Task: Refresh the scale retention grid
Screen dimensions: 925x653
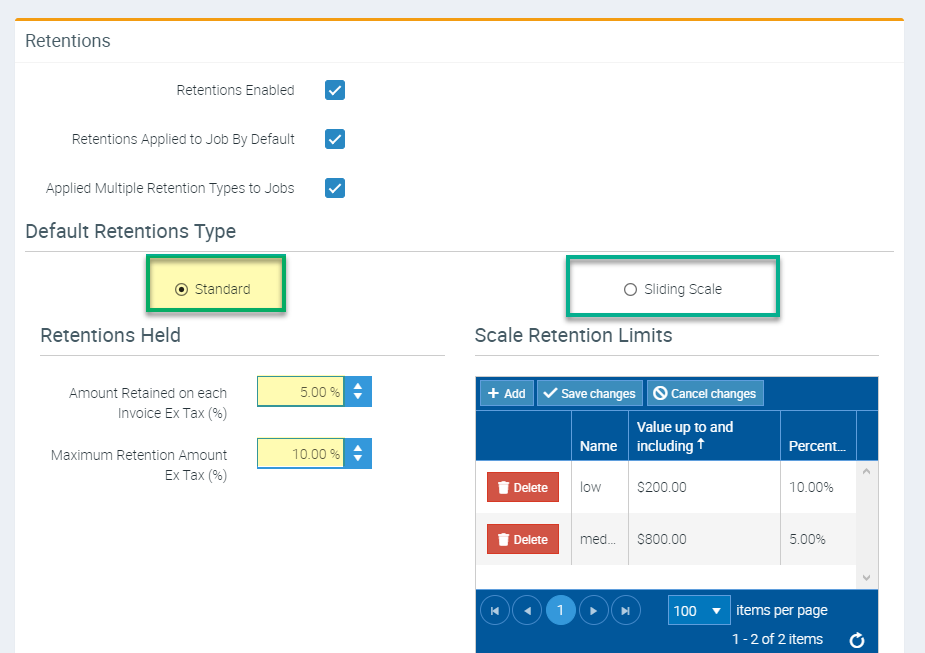Action: pyautogui.click(x=856, y=640)
